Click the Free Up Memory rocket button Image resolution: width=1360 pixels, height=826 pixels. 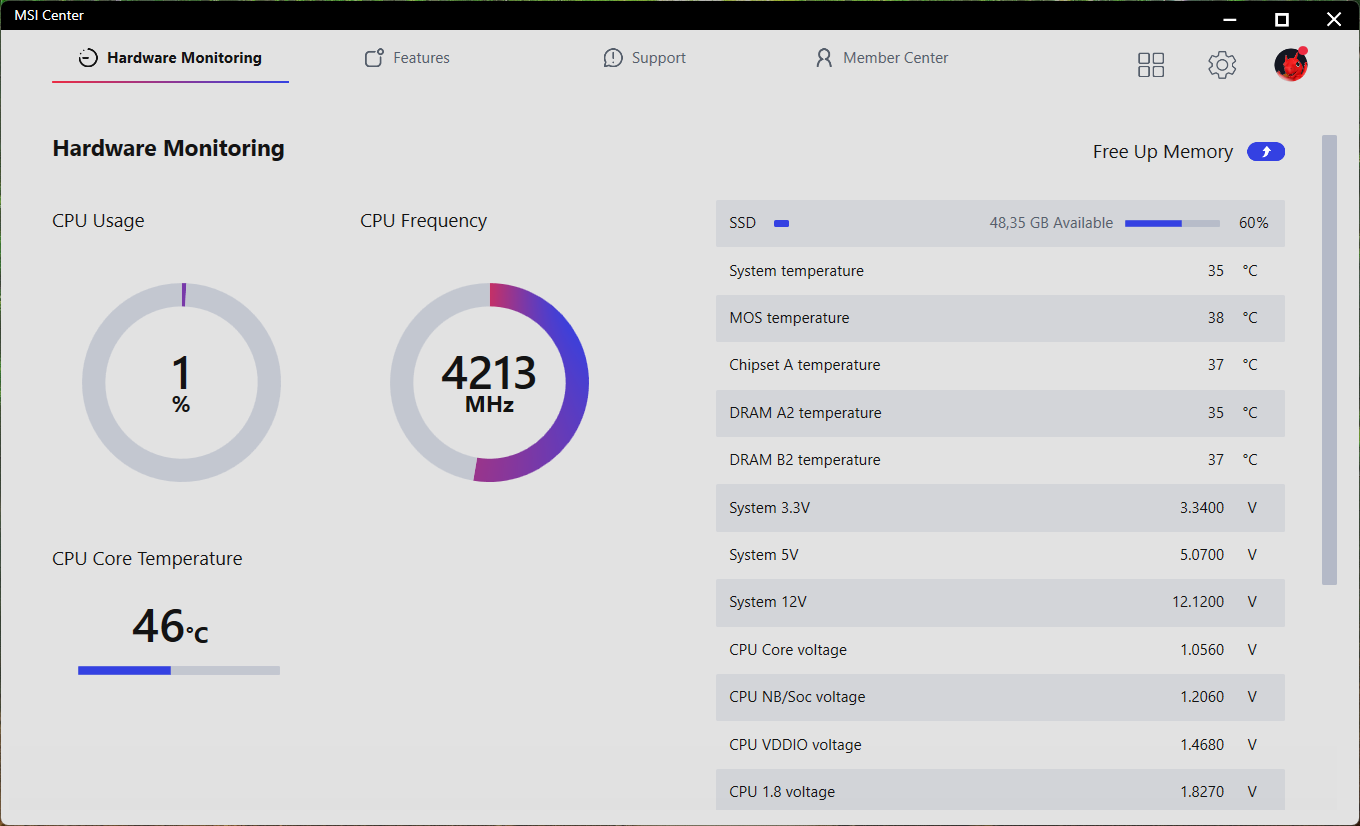(x=1265, y=152)
